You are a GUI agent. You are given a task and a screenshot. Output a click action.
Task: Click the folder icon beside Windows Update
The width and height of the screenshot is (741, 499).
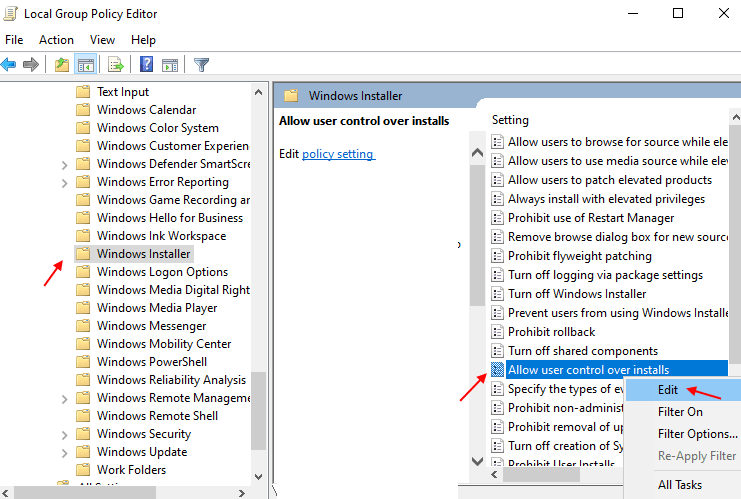83,452
